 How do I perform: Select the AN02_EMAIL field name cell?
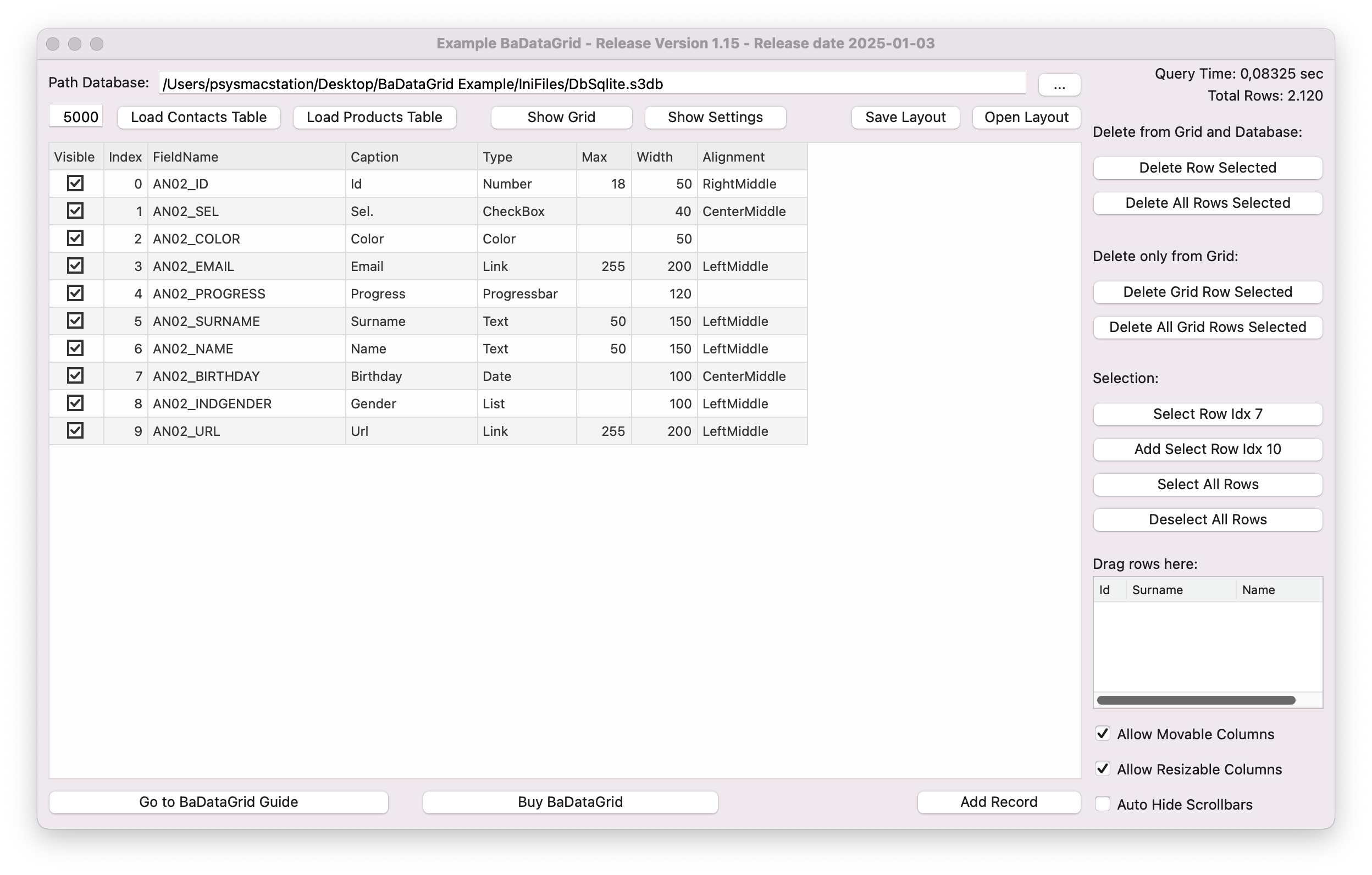click(x=246, y=266)
